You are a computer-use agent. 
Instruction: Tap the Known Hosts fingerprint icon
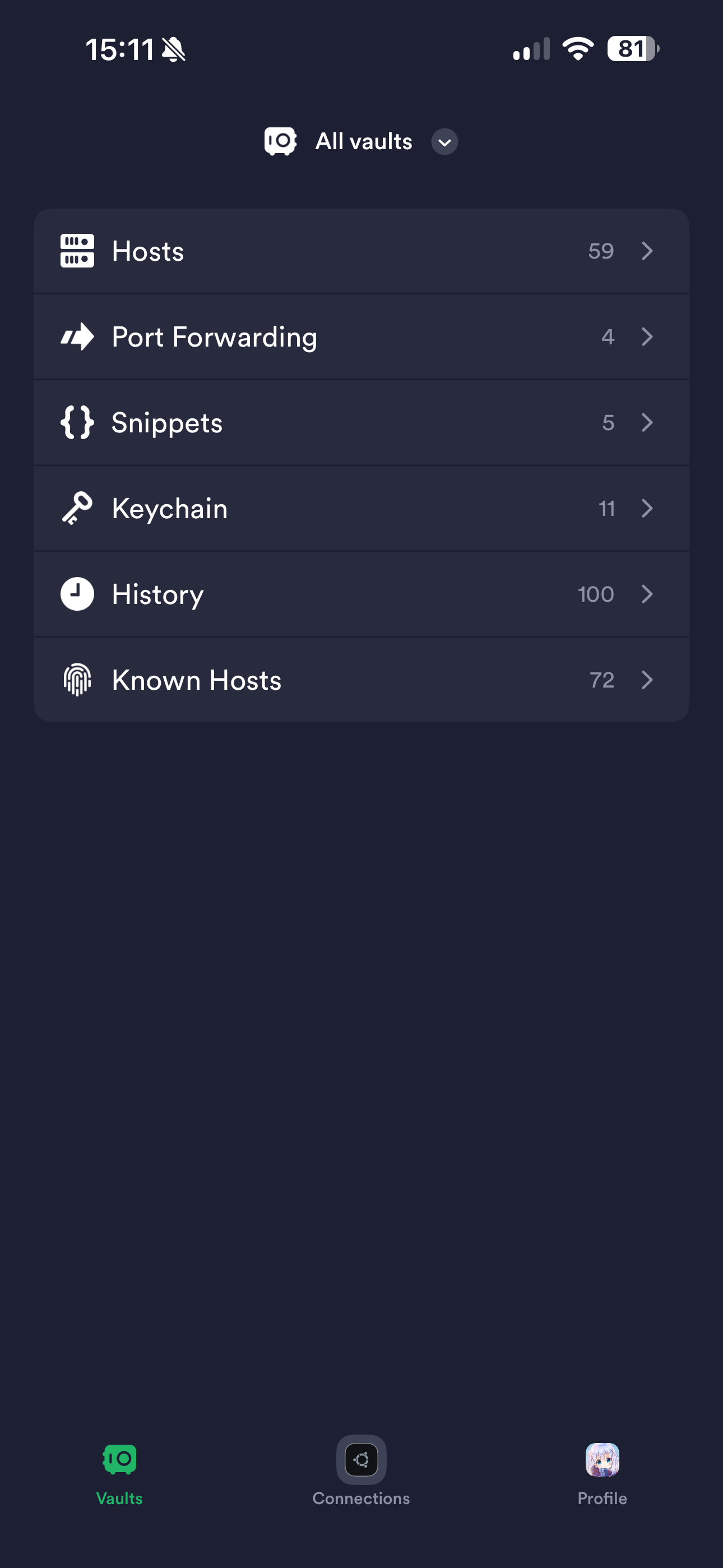[77, 680]
